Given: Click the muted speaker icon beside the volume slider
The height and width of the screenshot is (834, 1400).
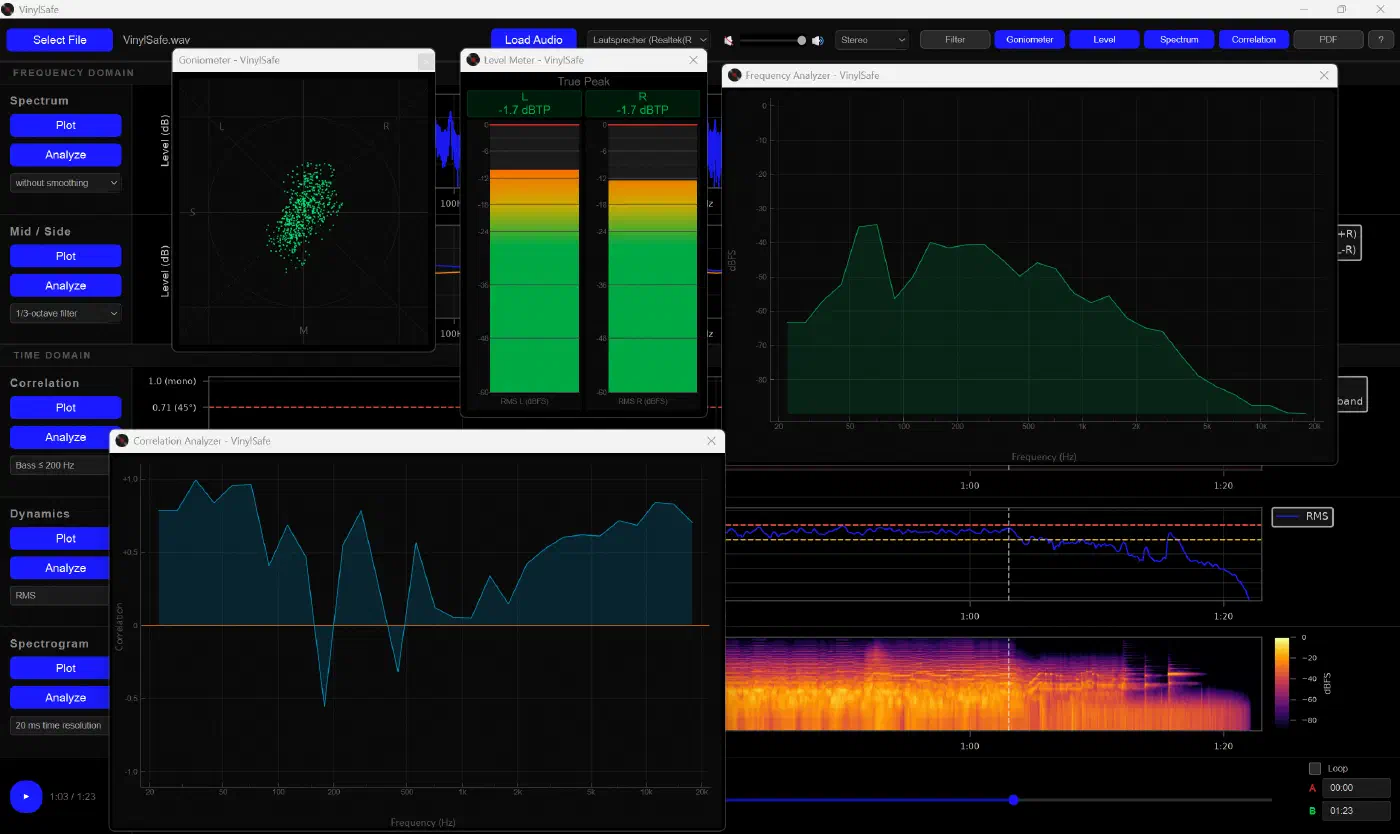Looking at the screenshot, I should coord(728,40).
